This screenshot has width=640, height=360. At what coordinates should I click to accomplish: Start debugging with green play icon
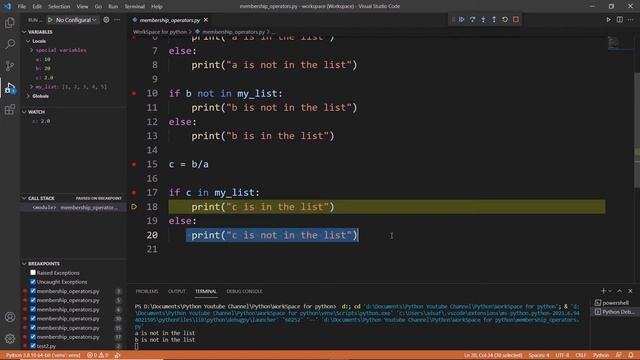[x=50, y=20]
